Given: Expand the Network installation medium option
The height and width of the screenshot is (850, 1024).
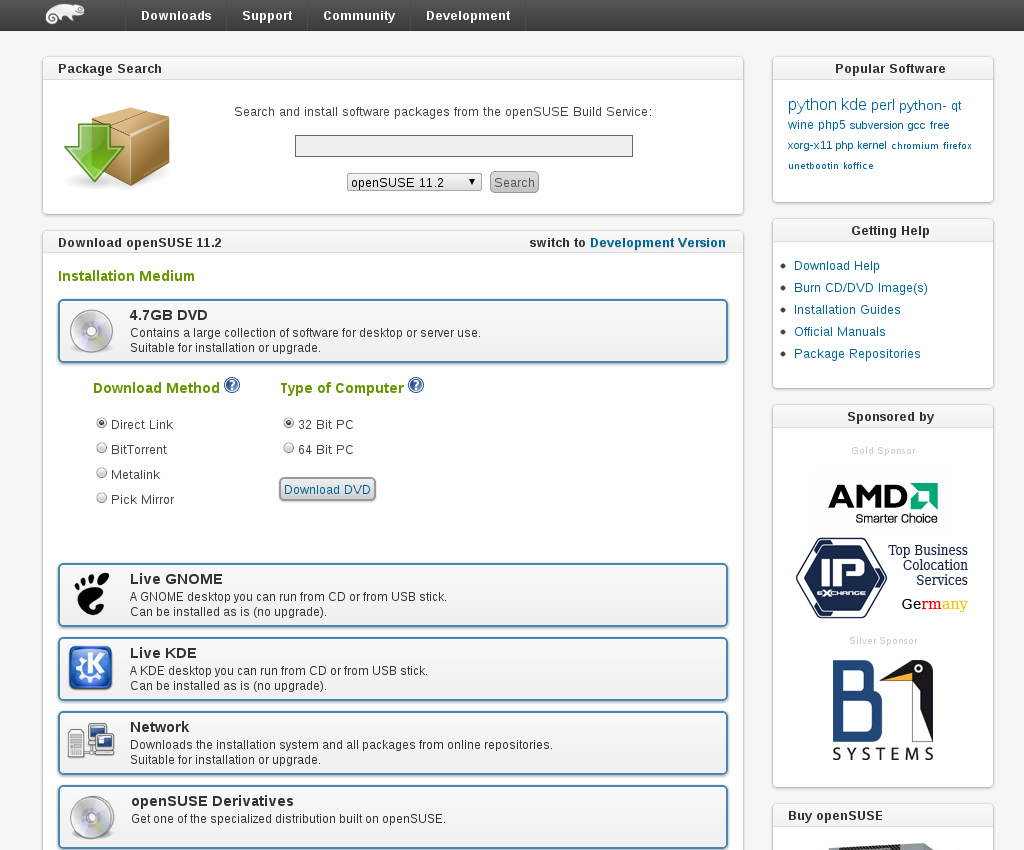Looking at the screenshot, I should 392,742.
